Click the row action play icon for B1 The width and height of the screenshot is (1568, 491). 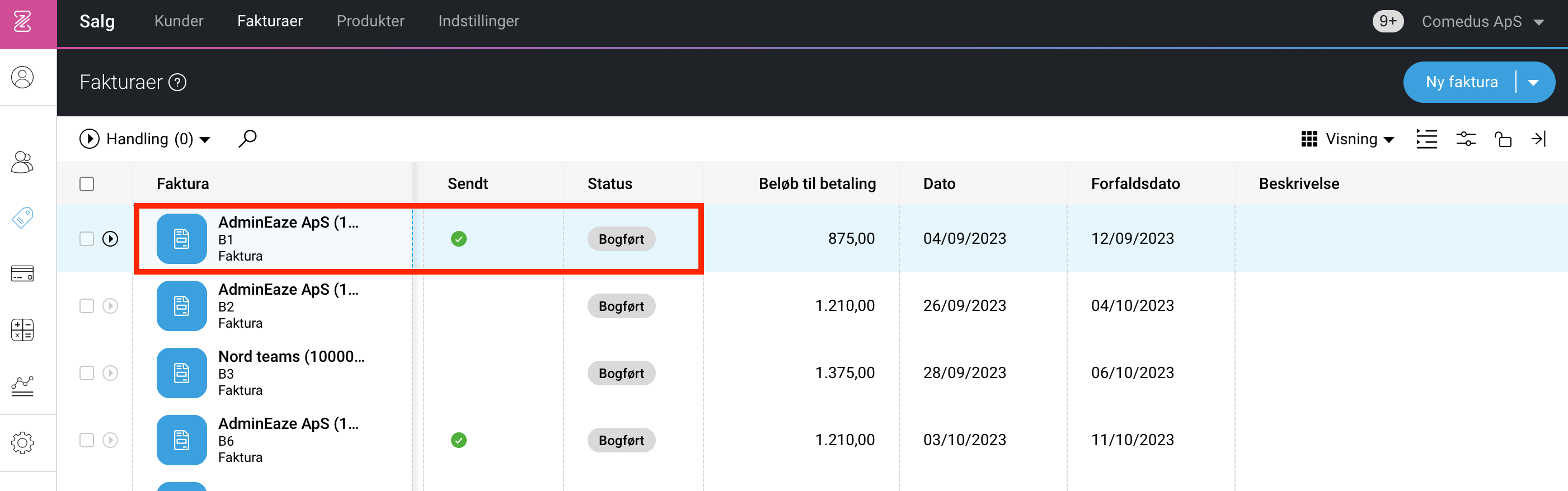point(110,238)
